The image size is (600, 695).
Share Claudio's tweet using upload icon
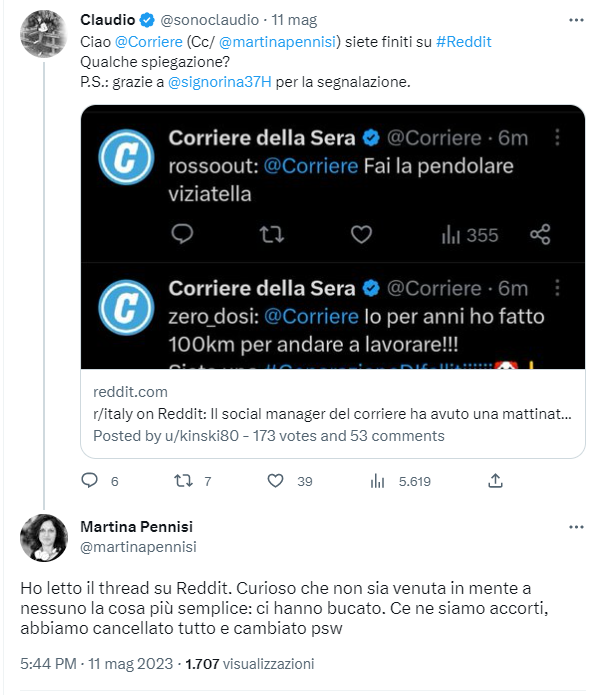pyautogui.click(x=495, y=480)
